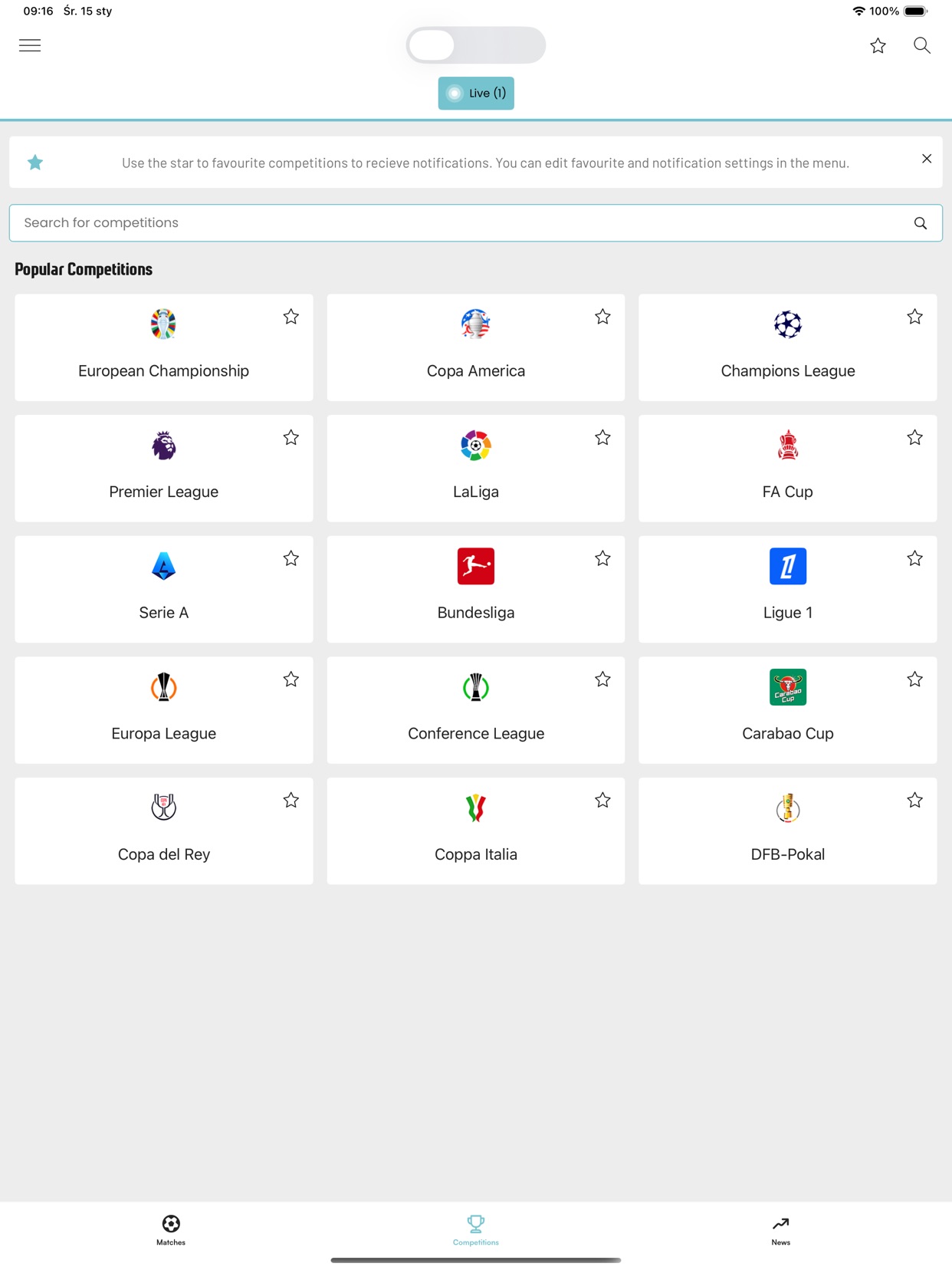This screenshot has height=1270, width=952.
Task: Favourite Conference League with its star
Action: click(x=603, y=679)
